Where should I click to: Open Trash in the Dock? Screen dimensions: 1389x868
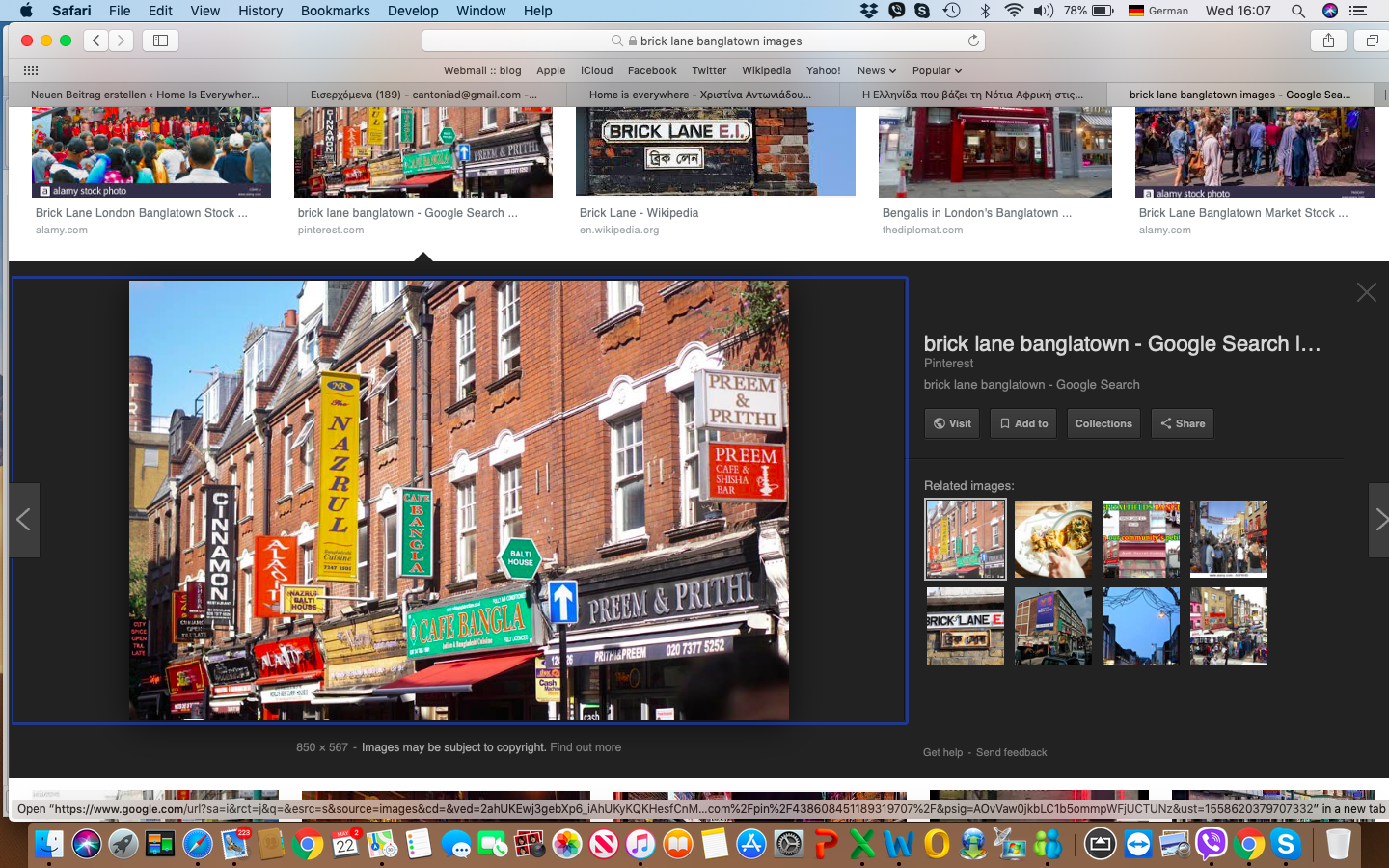click(1339, 845)
